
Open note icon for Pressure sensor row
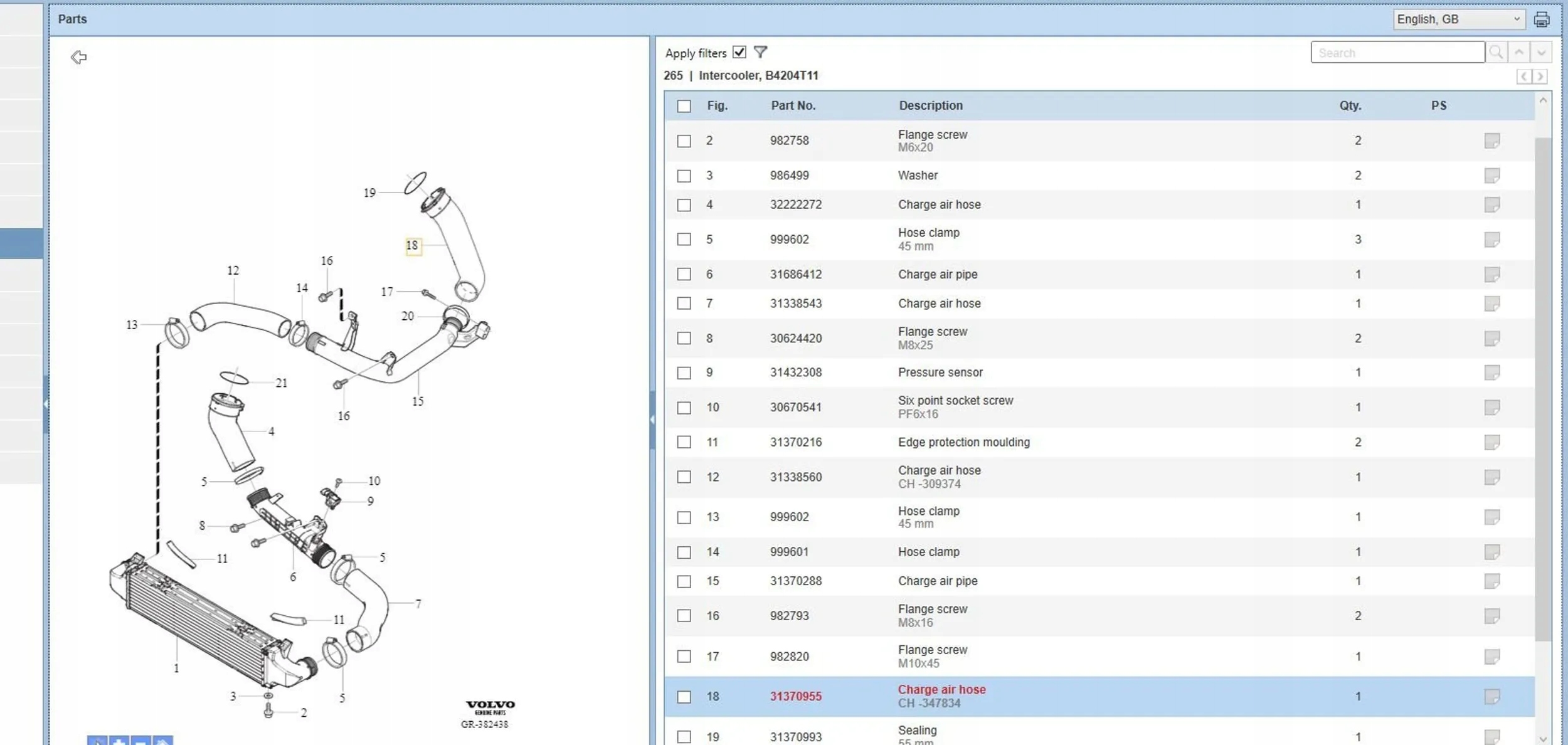(x=1491, y=372)
